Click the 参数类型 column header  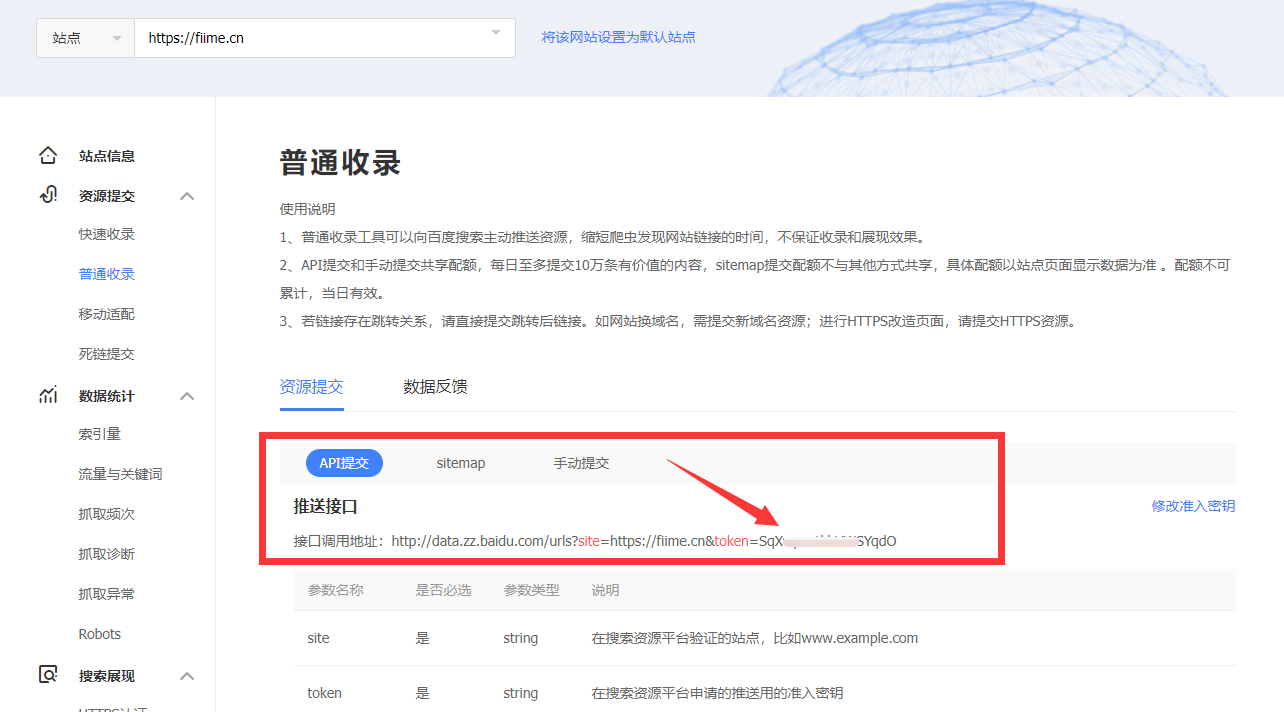[x=532, y=590]
